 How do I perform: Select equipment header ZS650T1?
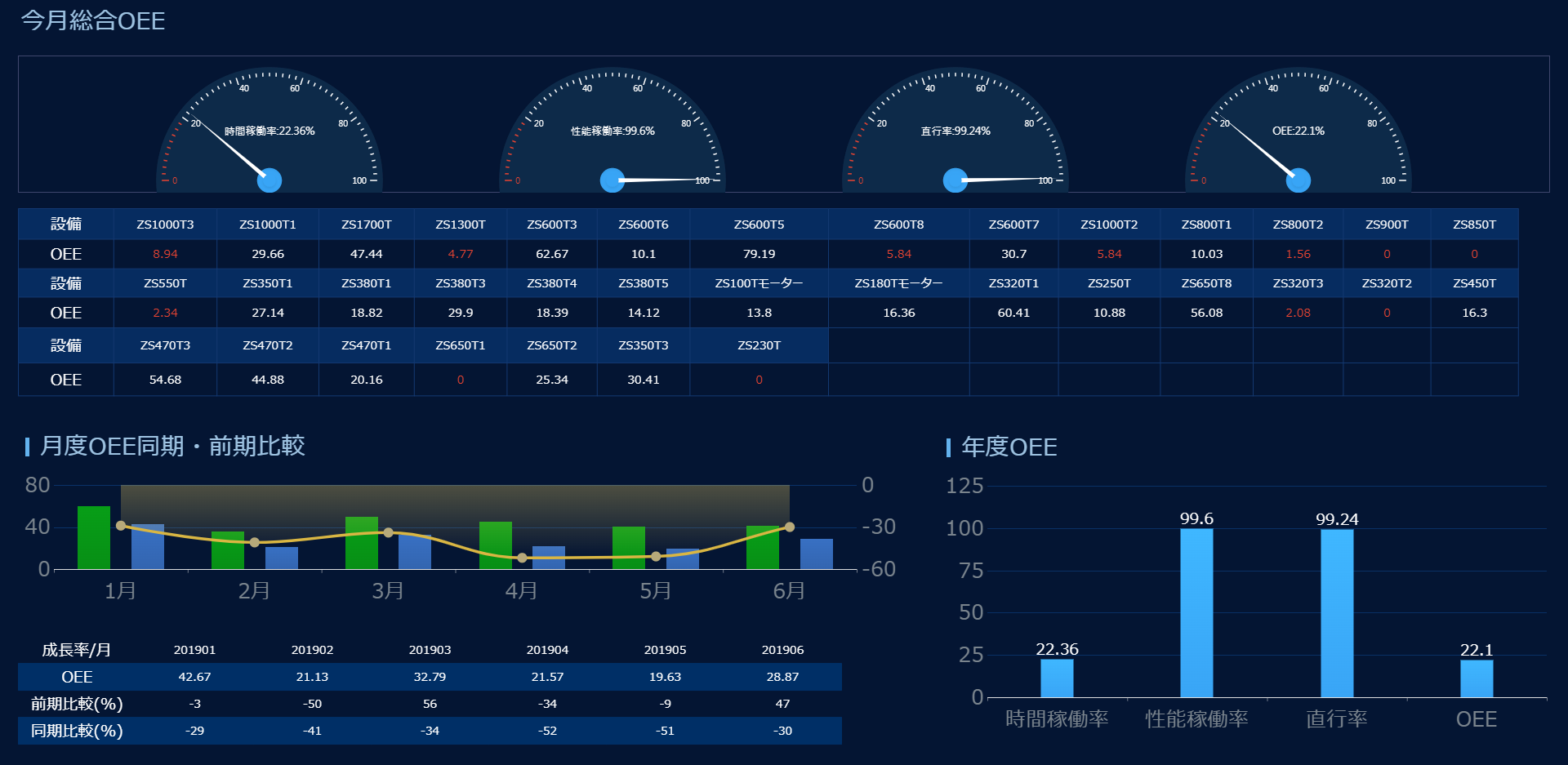click(x=461, y=345)
